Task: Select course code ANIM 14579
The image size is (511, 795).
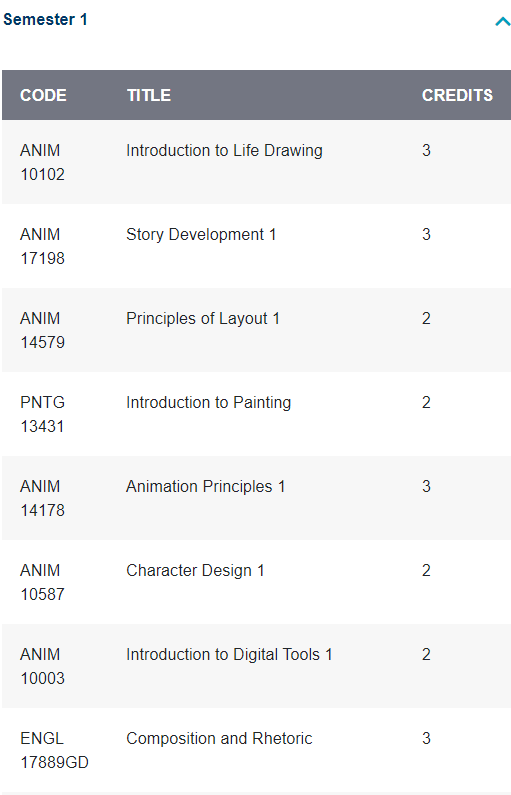Action: click(x=43, y=330)
